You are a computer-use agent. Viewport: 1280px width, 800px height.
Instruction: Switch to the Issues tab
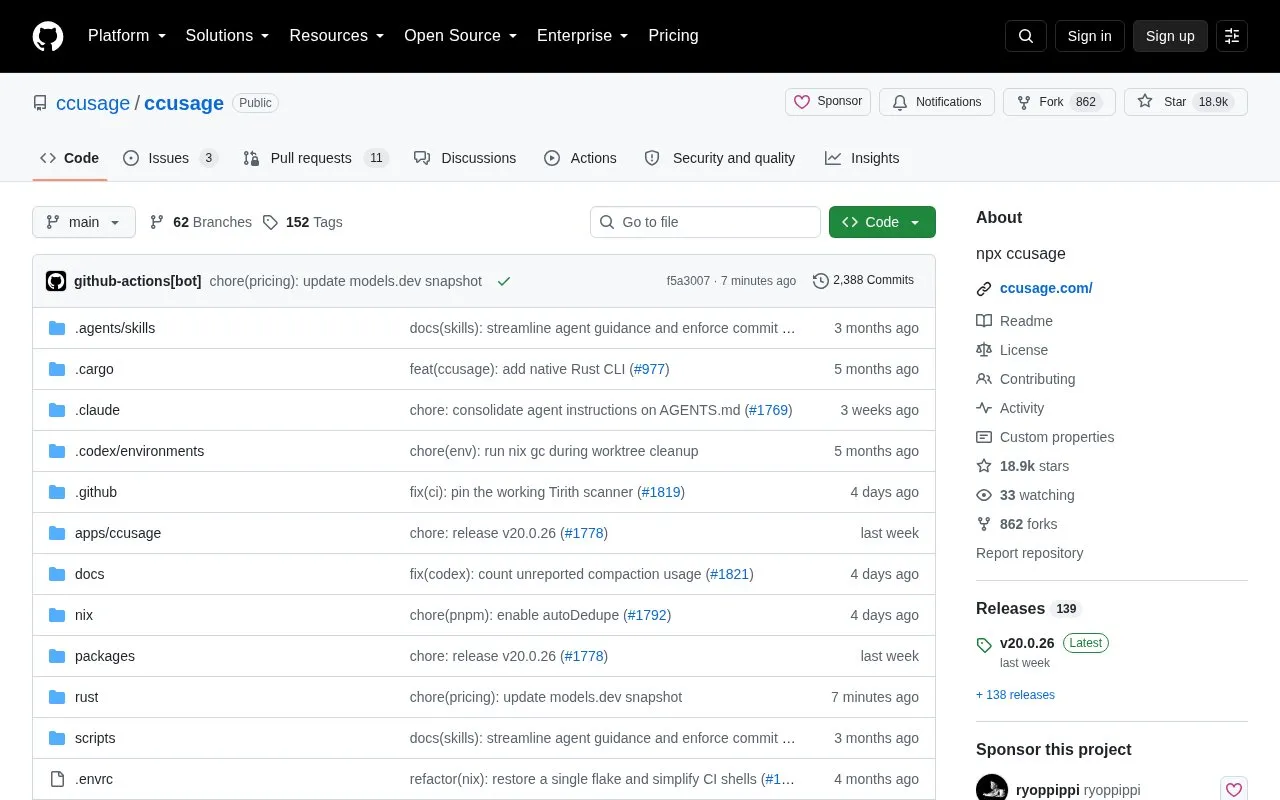click(x=170, y=158)
